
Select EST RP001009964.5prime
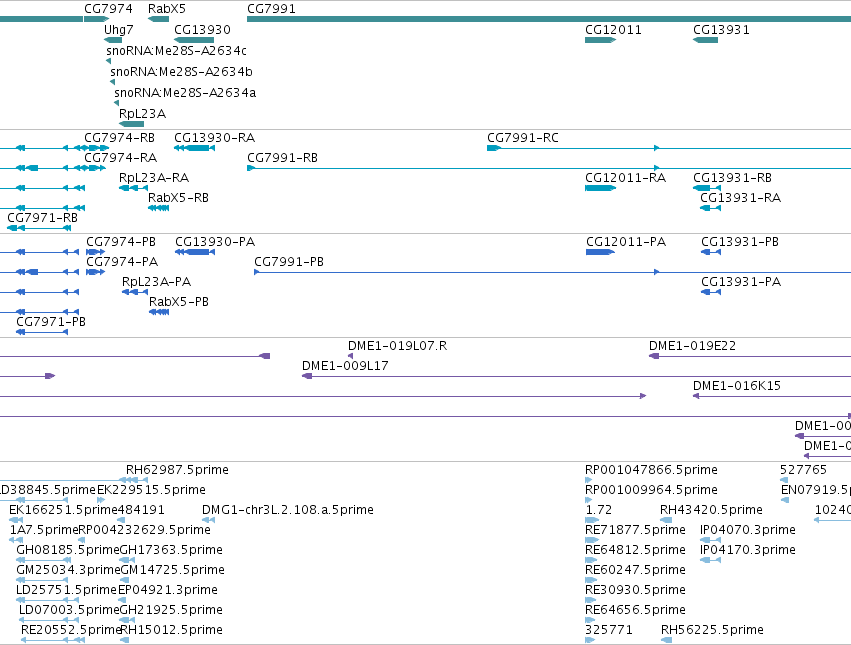(x=651, y=490)
